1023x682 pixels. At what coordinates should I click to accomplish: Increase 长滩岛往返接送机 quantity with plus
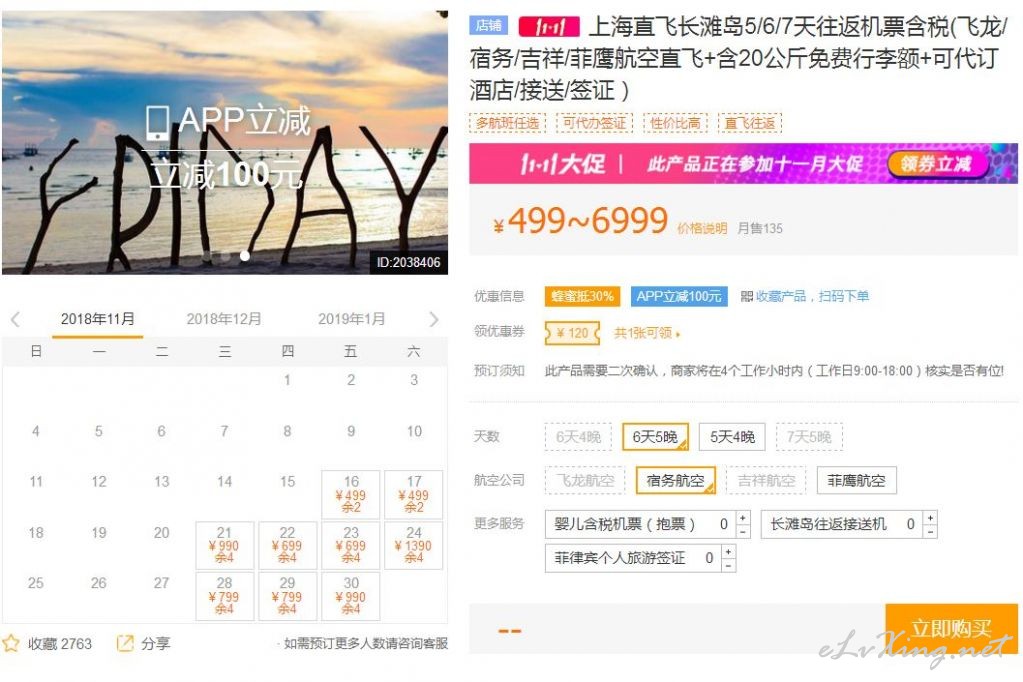tap(930, 518)
